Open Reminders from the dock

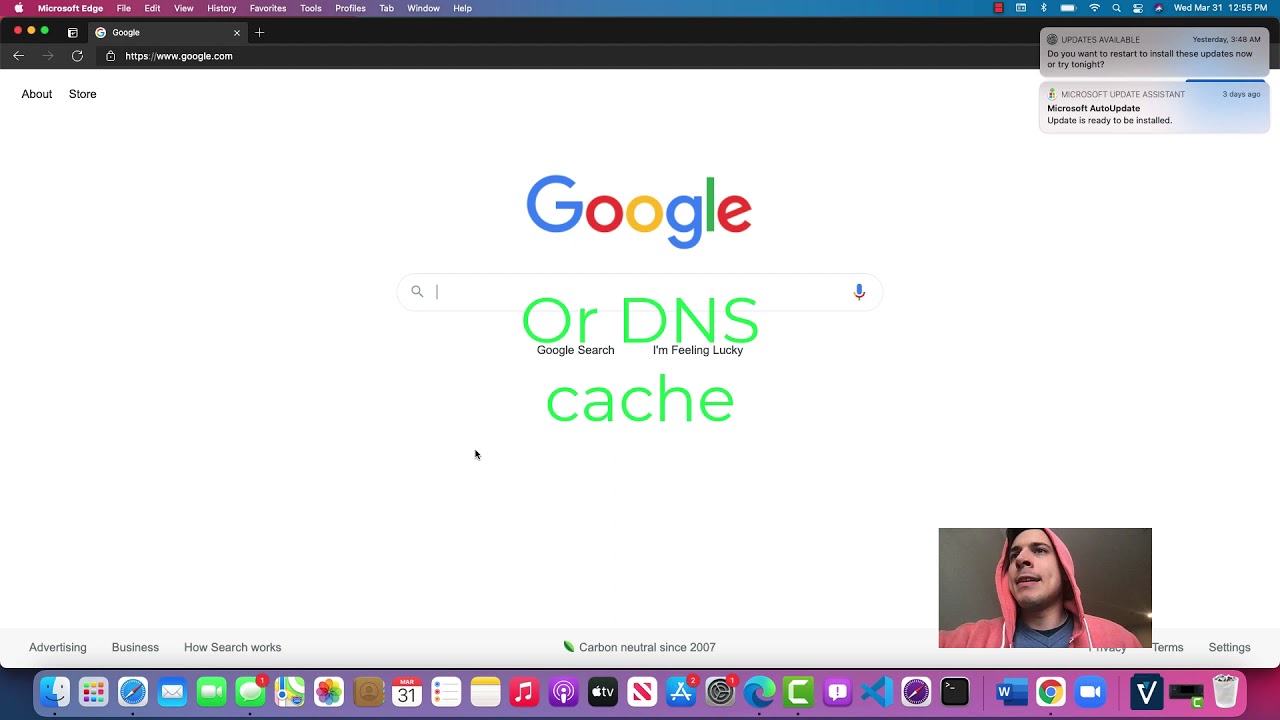click(446, 691)
